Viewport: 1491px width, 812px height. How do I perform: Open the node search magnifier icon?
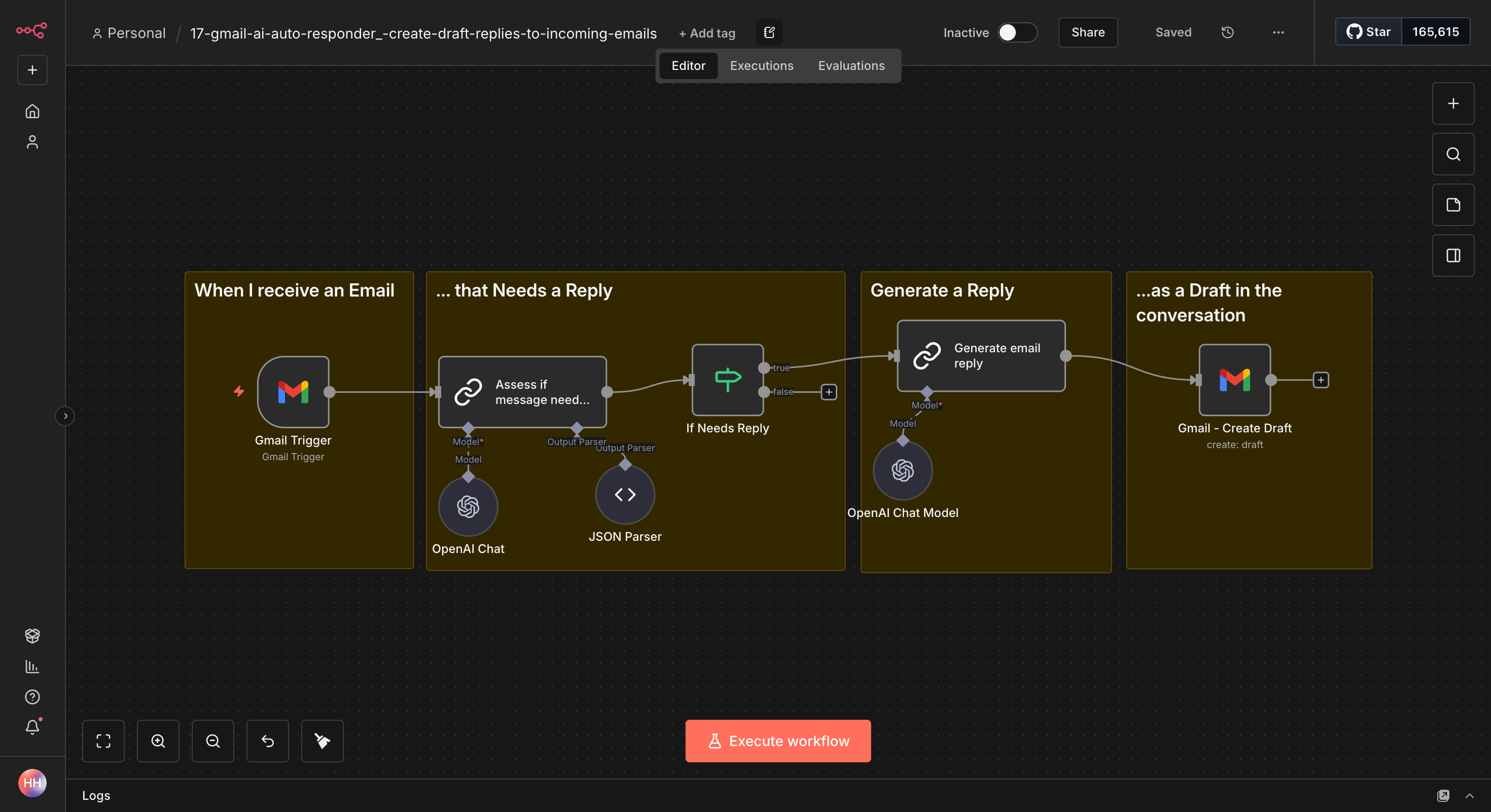point(1453,155)
